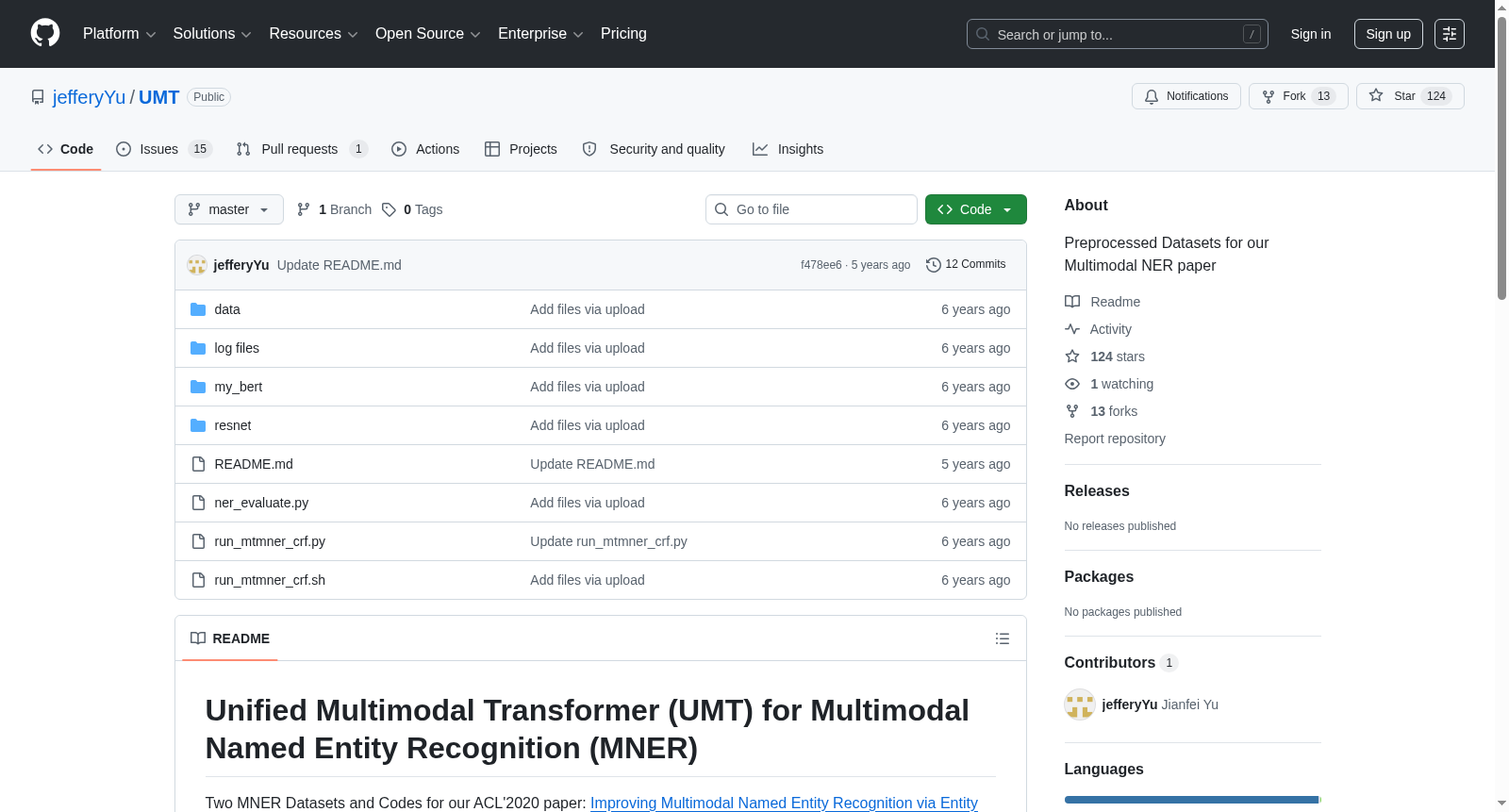Expand the green Code dropdown

coord(976,209)
